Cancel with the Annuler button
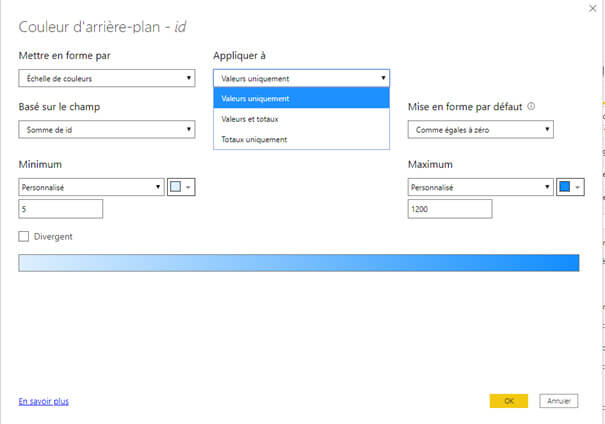Image resolution: width=605 pixels, height=424 pixels. pyautogui.click(x=559, y=401)
